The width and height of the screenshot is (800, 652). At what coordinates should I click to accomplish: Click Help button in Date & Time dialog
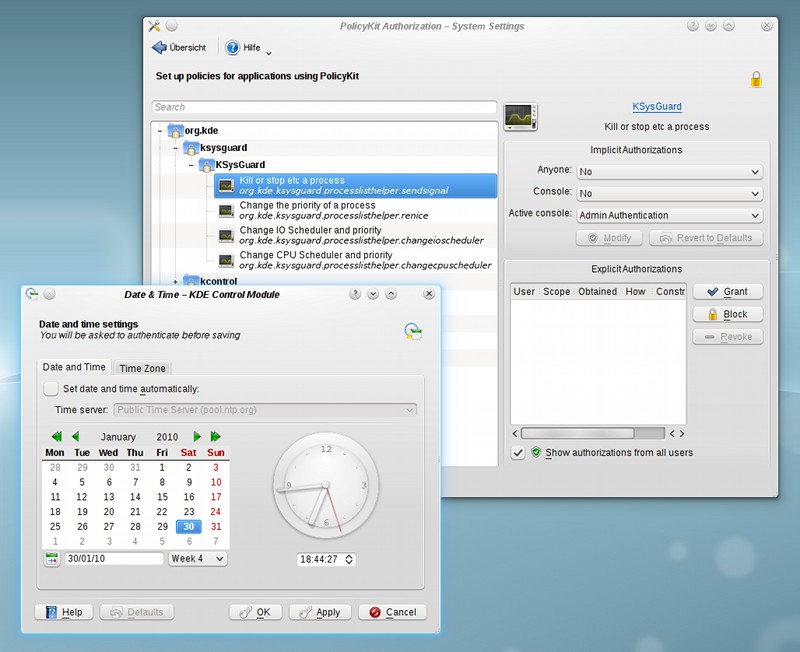click(64, 612)
